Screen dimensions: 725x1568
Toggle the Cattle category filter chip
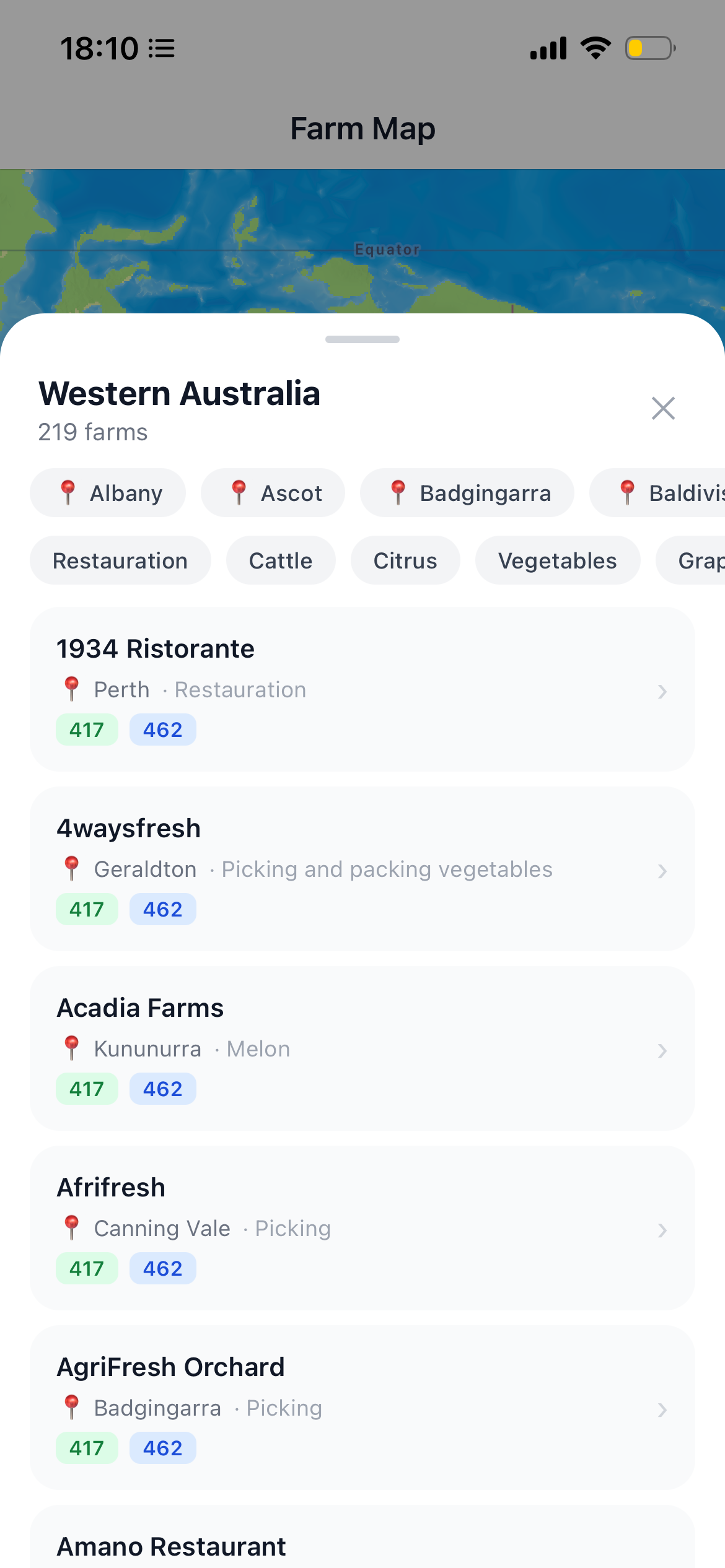[x=281, y=560]
